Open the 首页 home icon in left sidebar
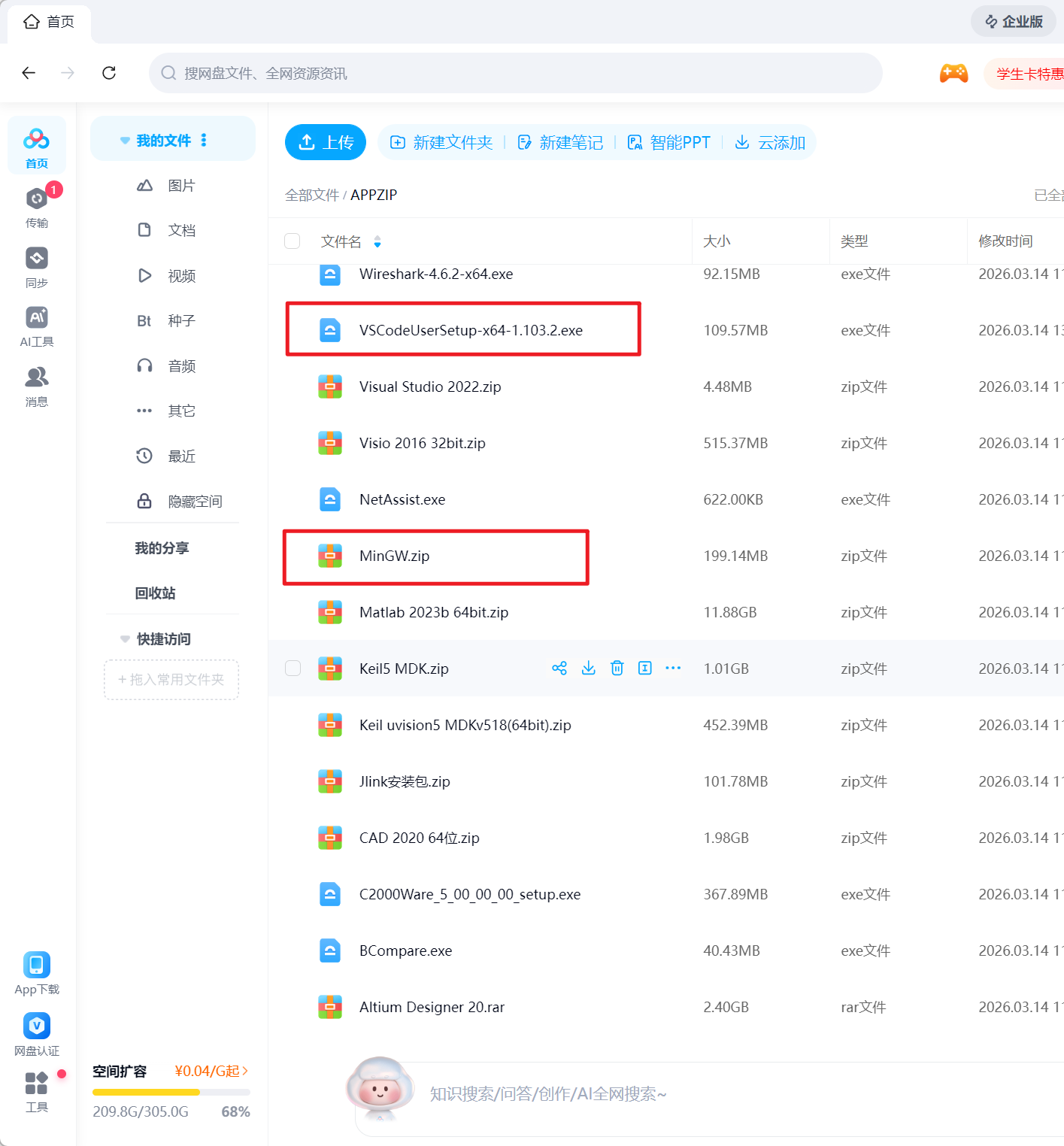The height and width of the screenshot is (1146, 1064). (36, 146)
